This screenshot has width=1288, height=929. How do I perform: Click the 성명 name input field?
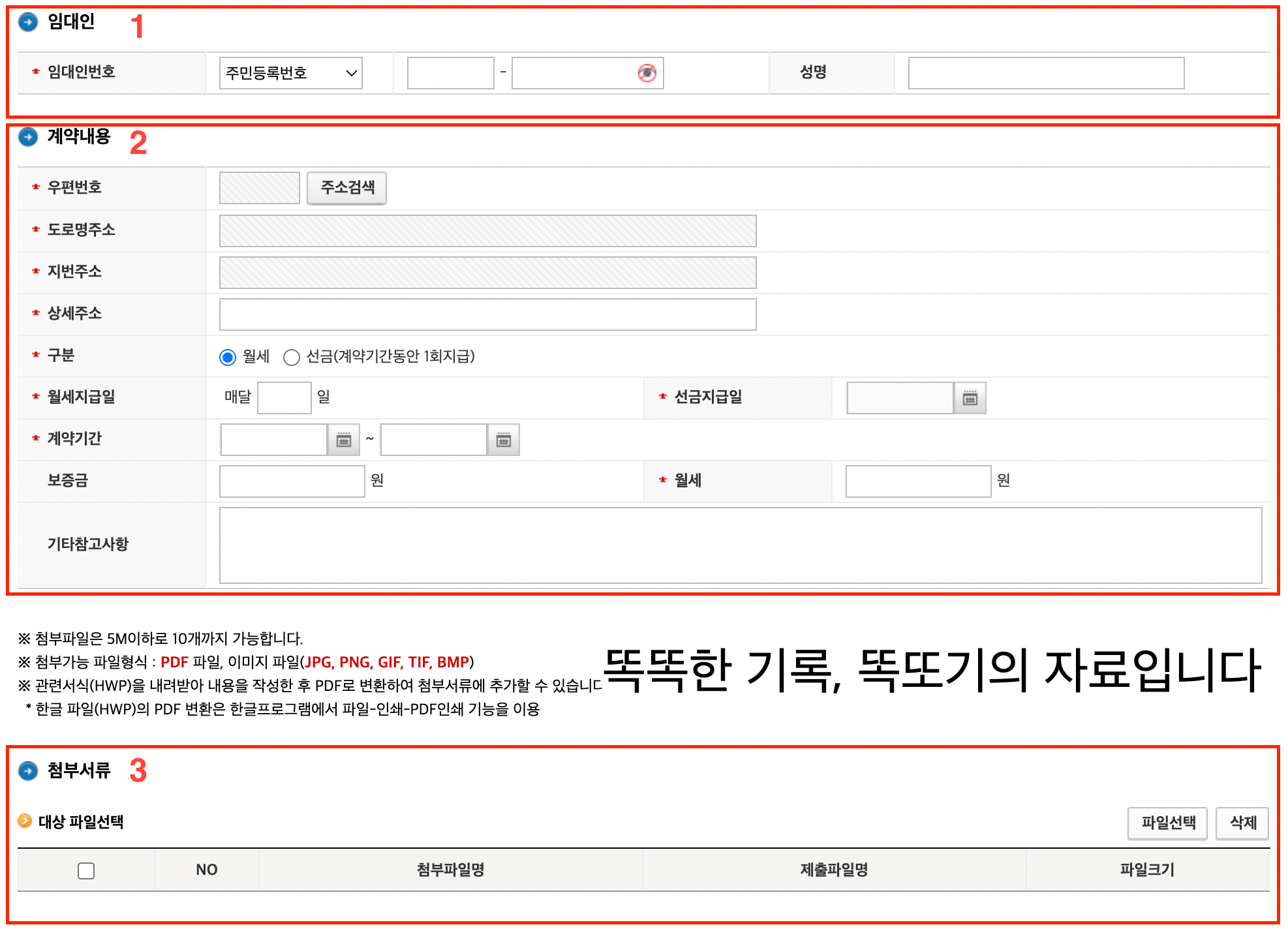[x=1045, y=73]
